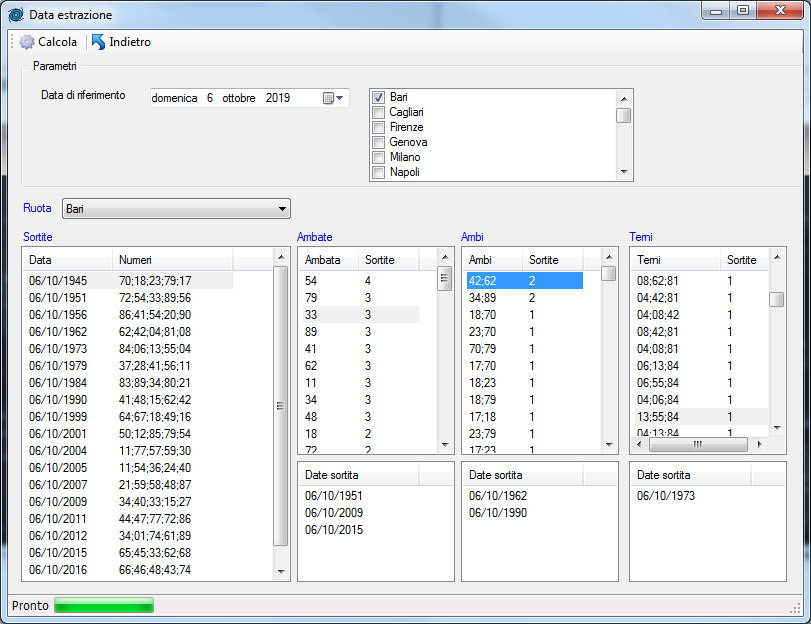The image size is (811, 624).
Task: Click the app icon in the title bar
Action: point(16,14)
